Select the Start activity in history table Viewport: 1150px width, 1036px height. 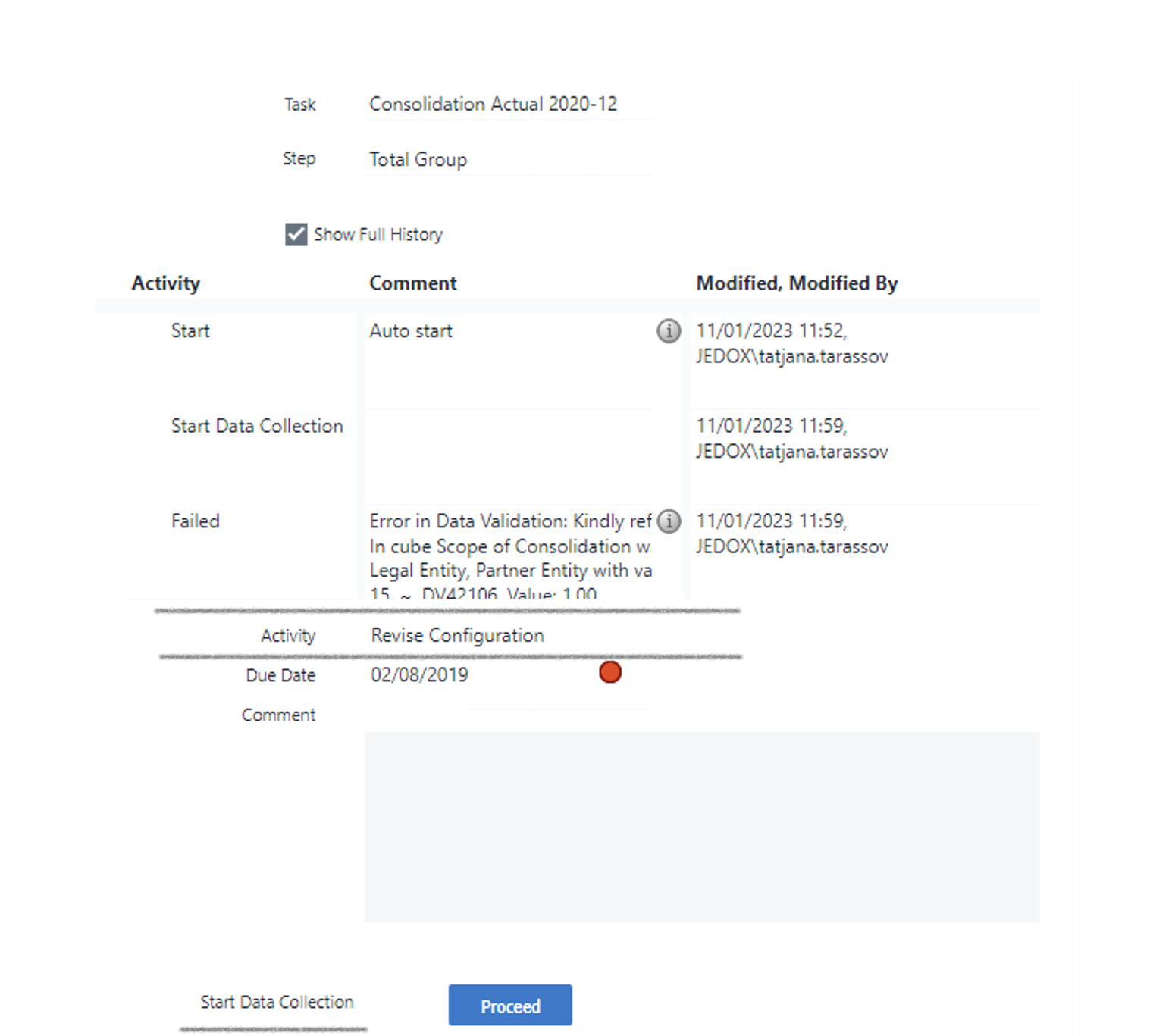[x=190, y=331]
